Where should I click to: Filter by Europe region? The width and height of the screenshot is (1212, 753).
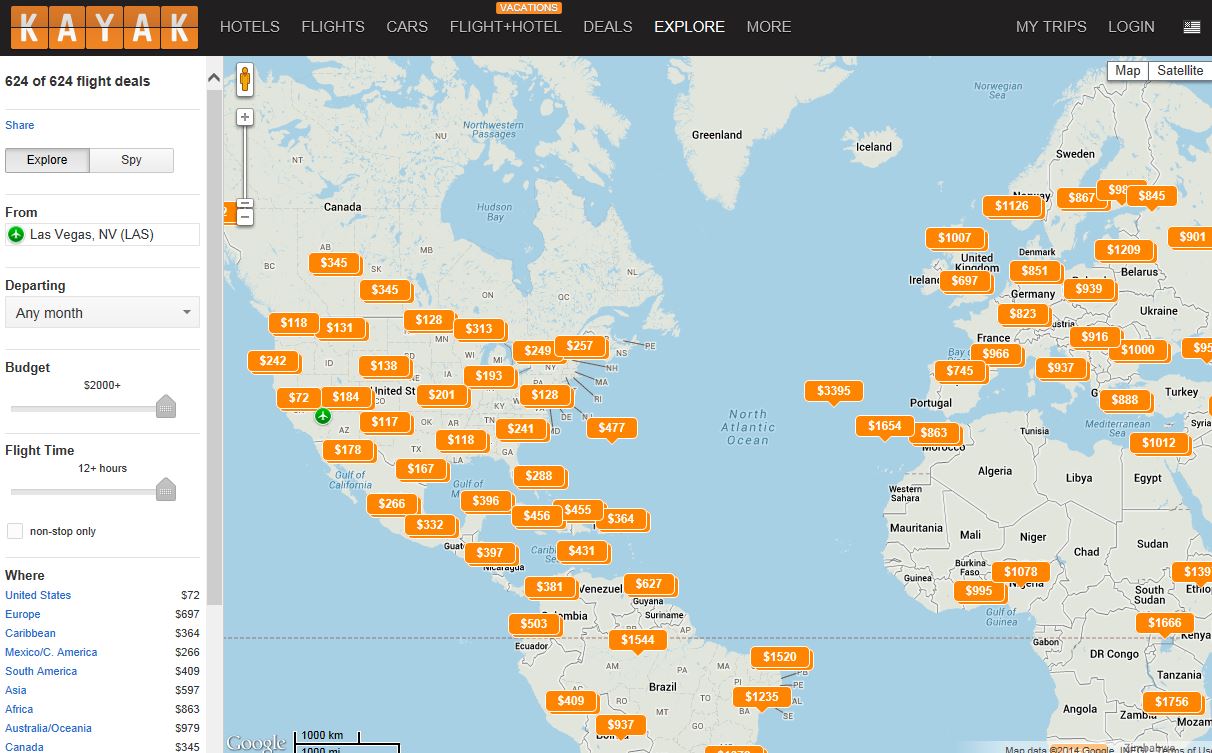tap(23, 614)
